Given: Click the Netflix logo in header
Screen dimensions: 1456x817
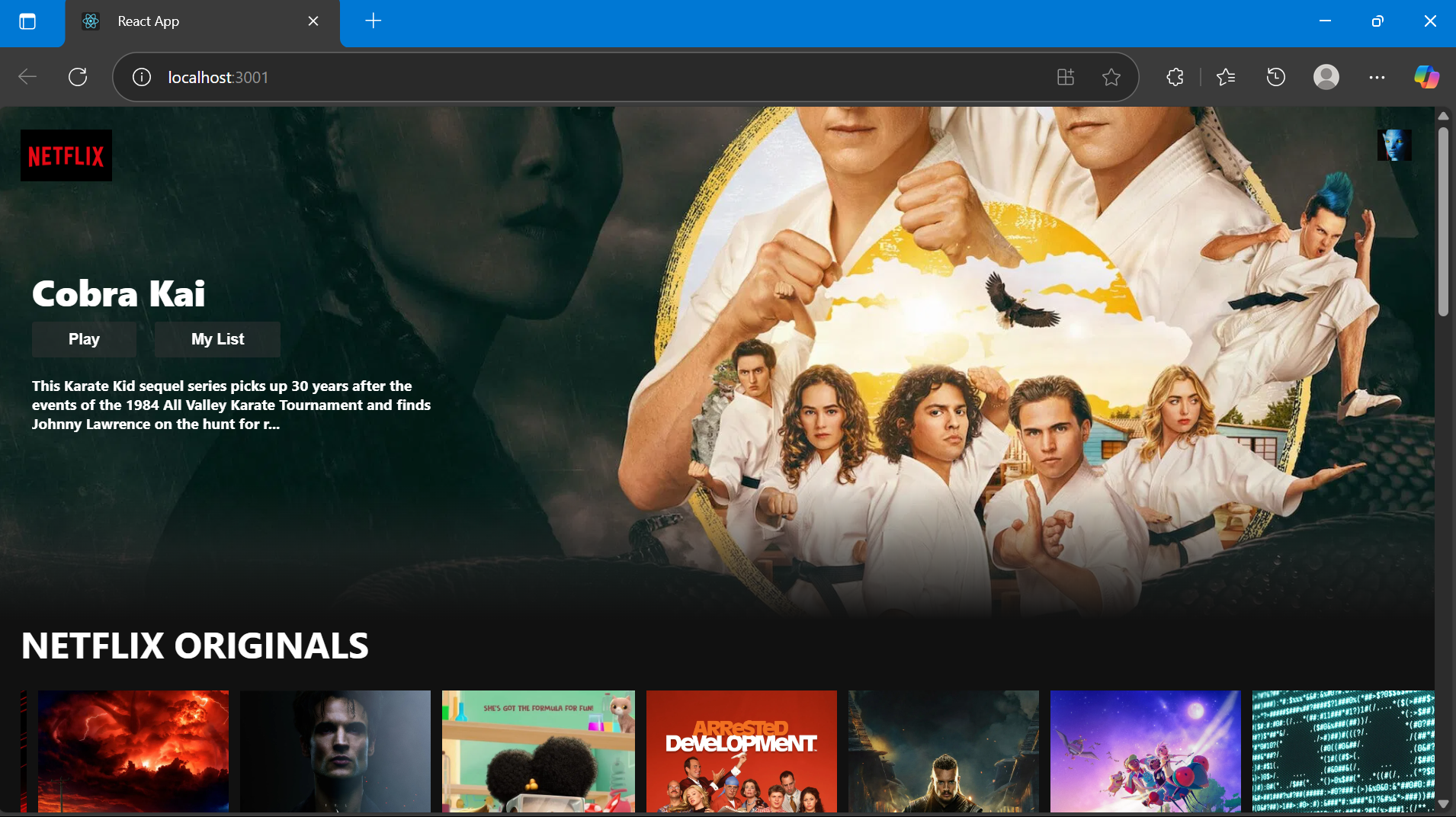Looking at the screenshot, I should coord(66,155).
